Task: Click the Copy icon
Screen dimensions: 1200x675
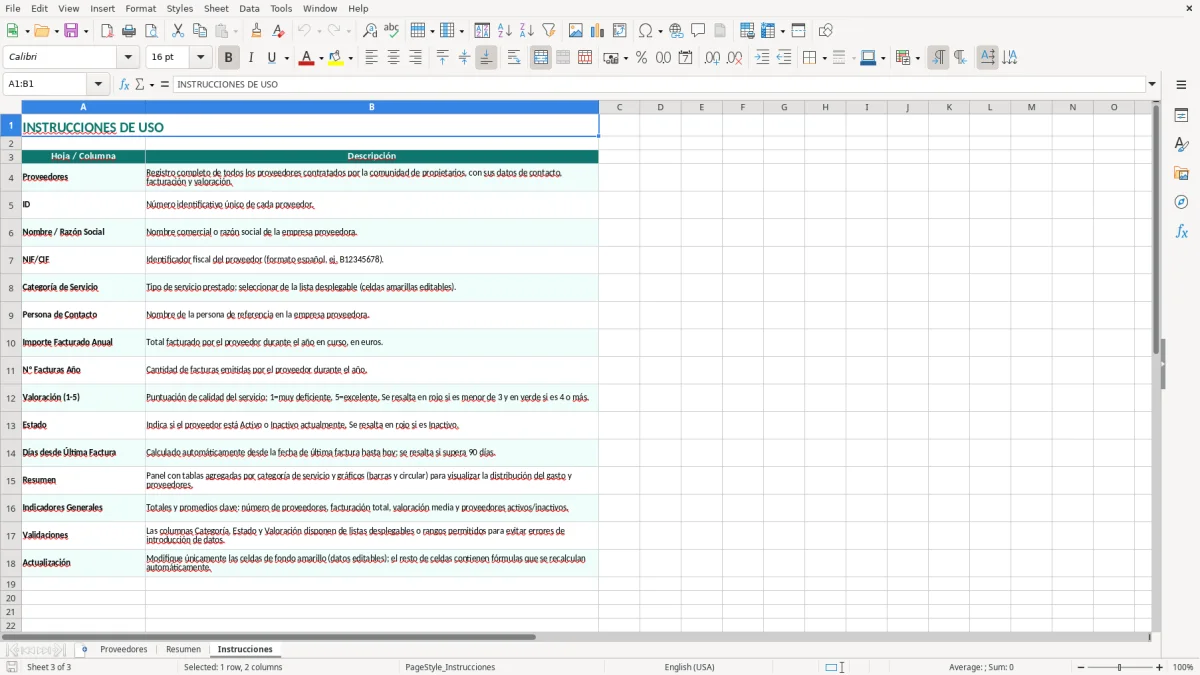Action: coord(200,31)
